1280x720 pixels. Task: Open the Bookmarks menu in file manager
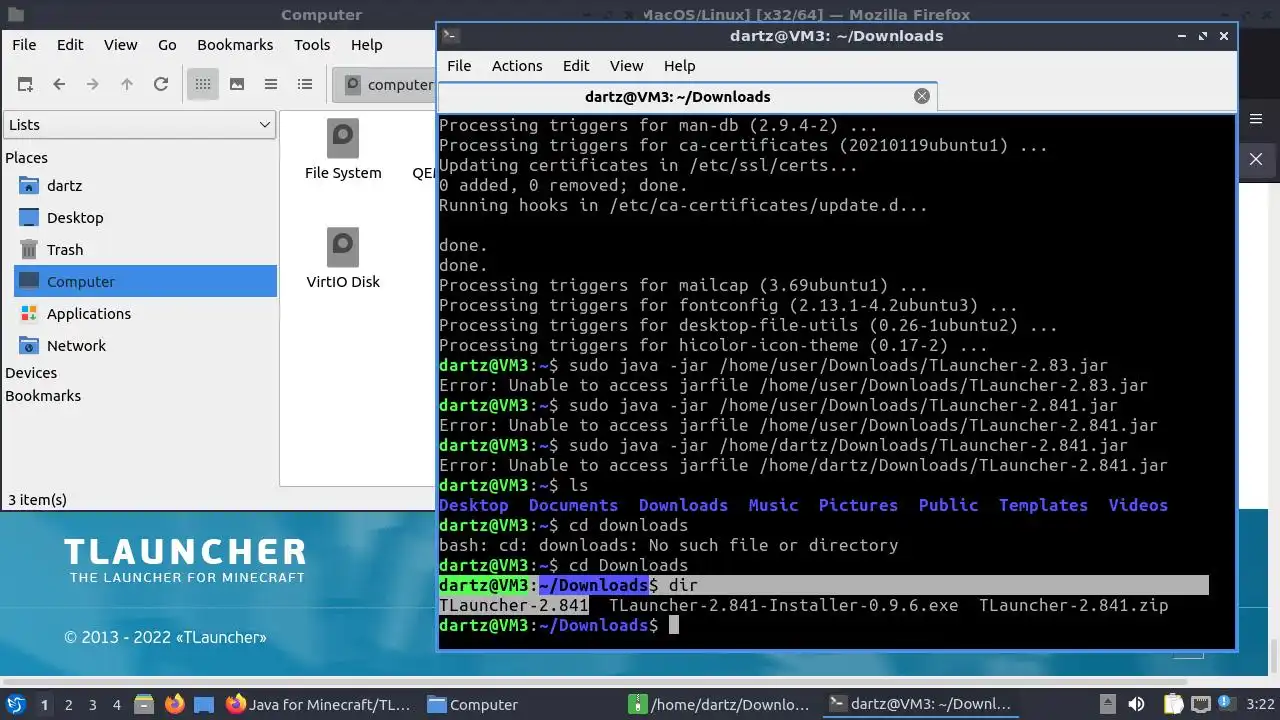235,45
